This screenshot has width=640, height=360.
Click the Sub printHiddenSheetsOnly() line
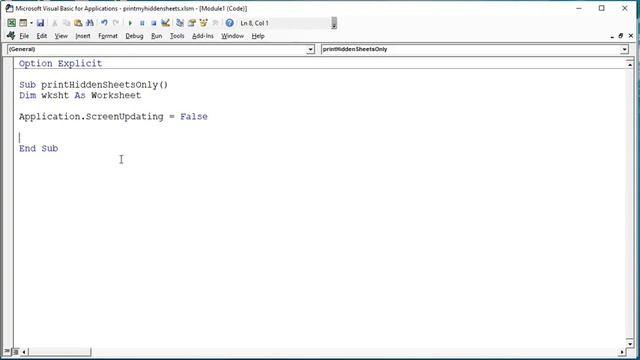click(x=93, y=85)
